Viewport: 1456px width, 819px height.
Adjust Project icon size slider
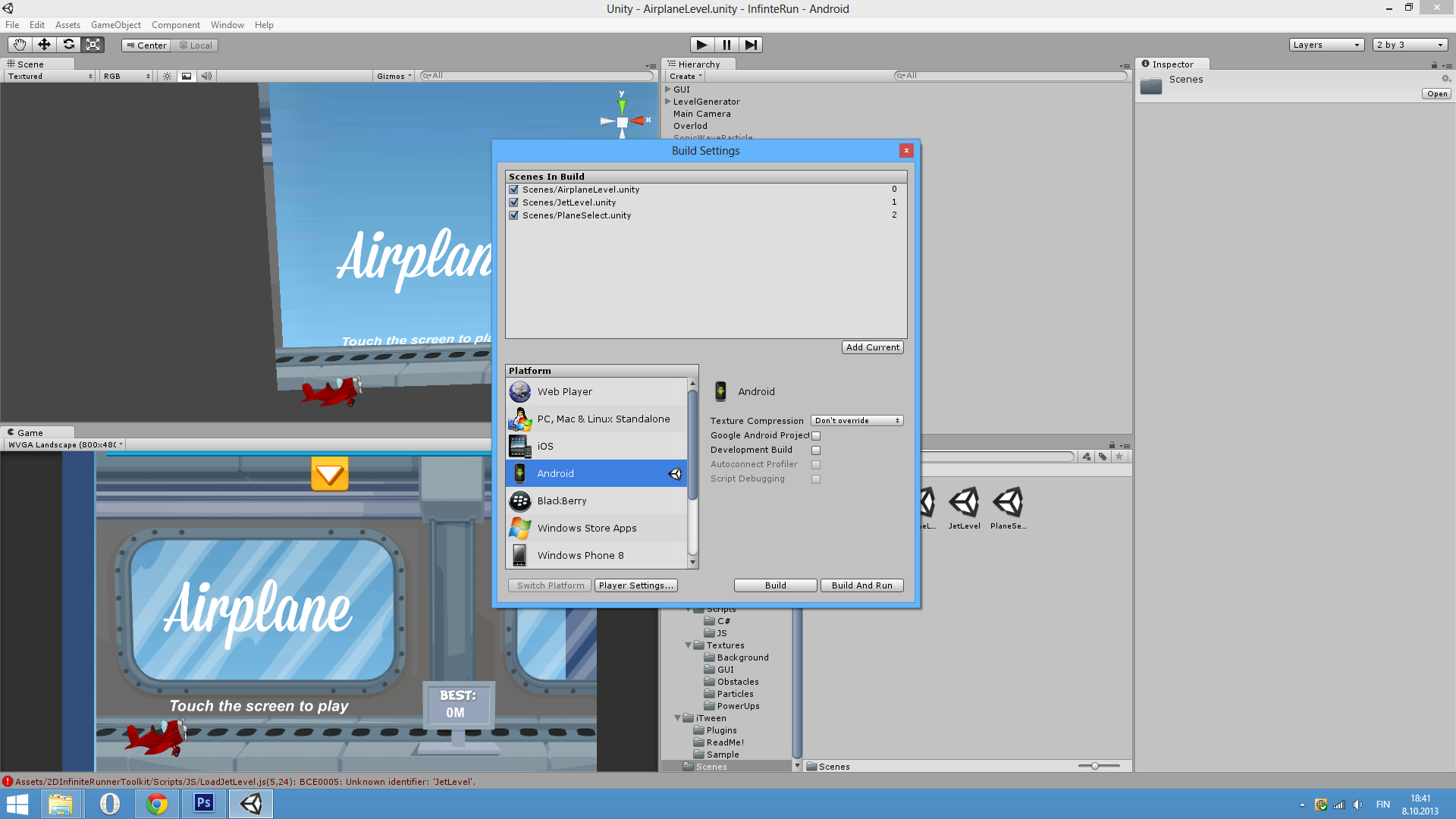(1095, 766)
